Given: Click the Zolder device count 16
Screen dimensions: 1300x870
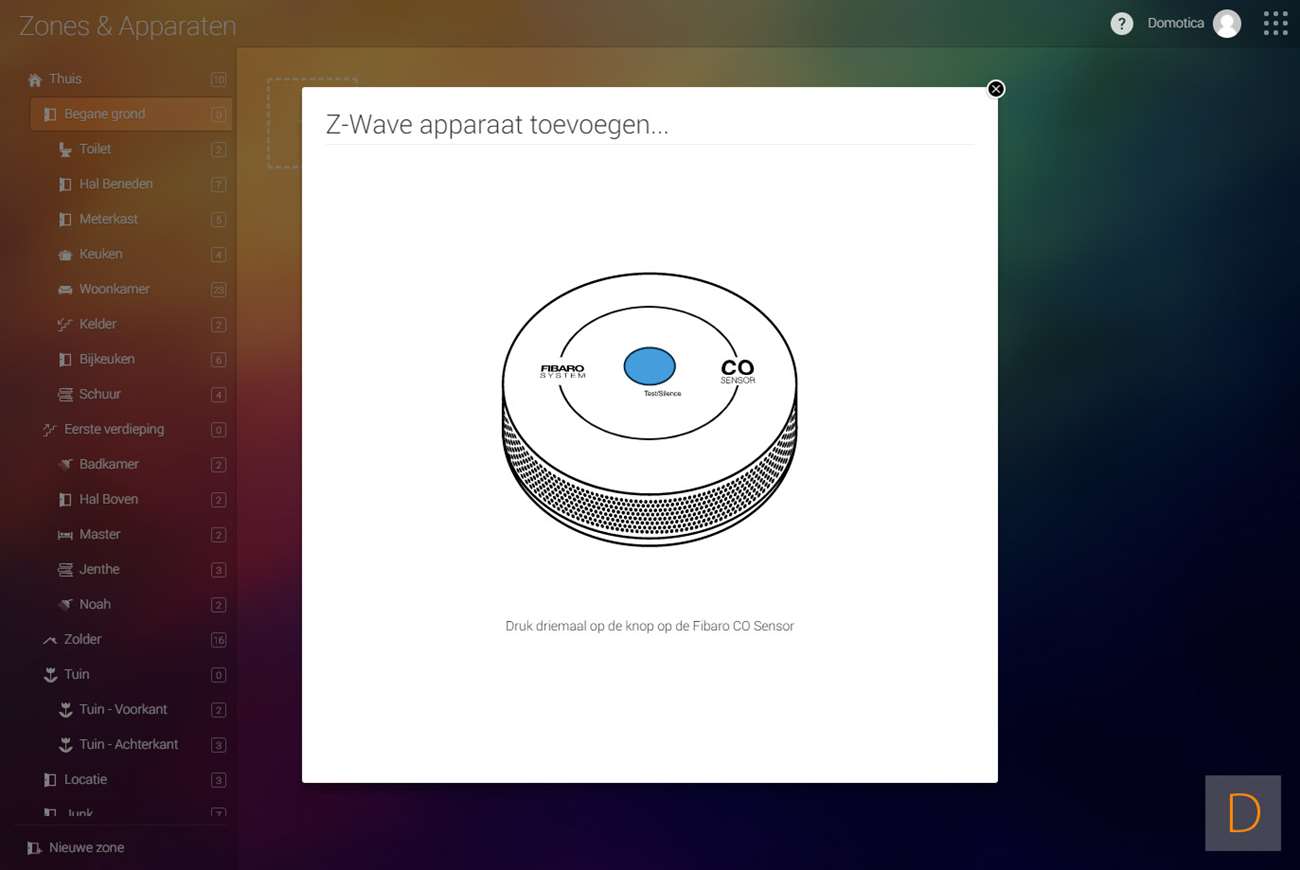Looking at the screenshot, I should pyautogui.click(x=218, y=640).
